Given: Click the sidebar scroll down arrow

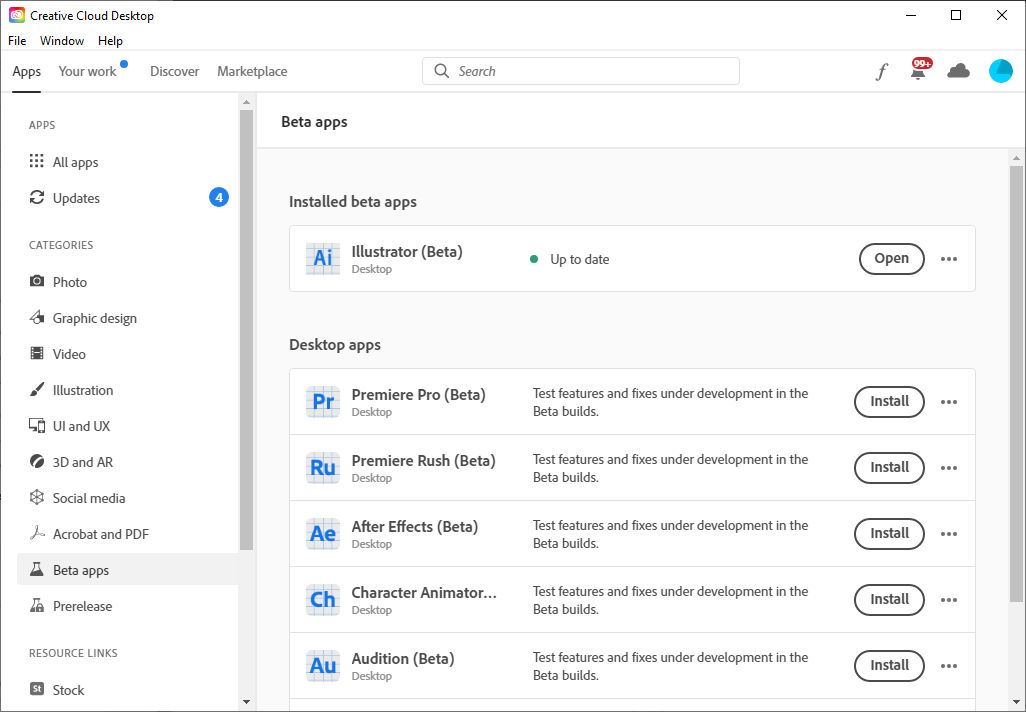Looking at the screenshot, I should [x=246, y=702].
